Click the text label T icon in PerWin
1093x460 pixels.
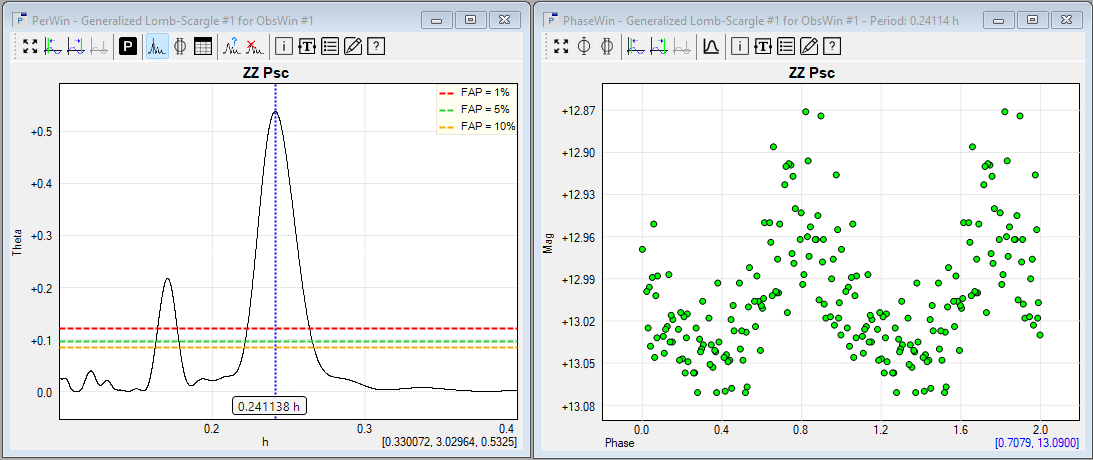(x=307, y=46)
